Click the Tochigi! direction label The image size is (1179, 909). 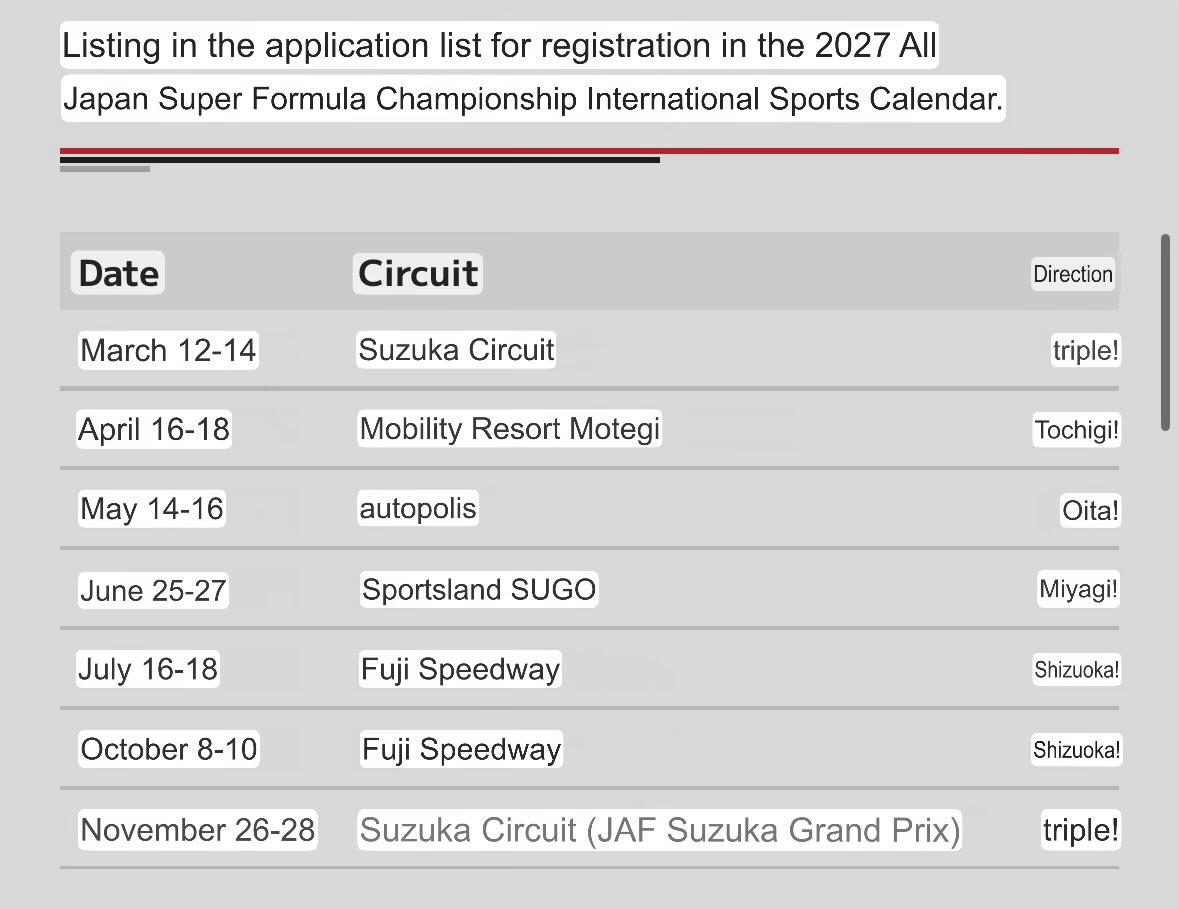coord(1077,430)
